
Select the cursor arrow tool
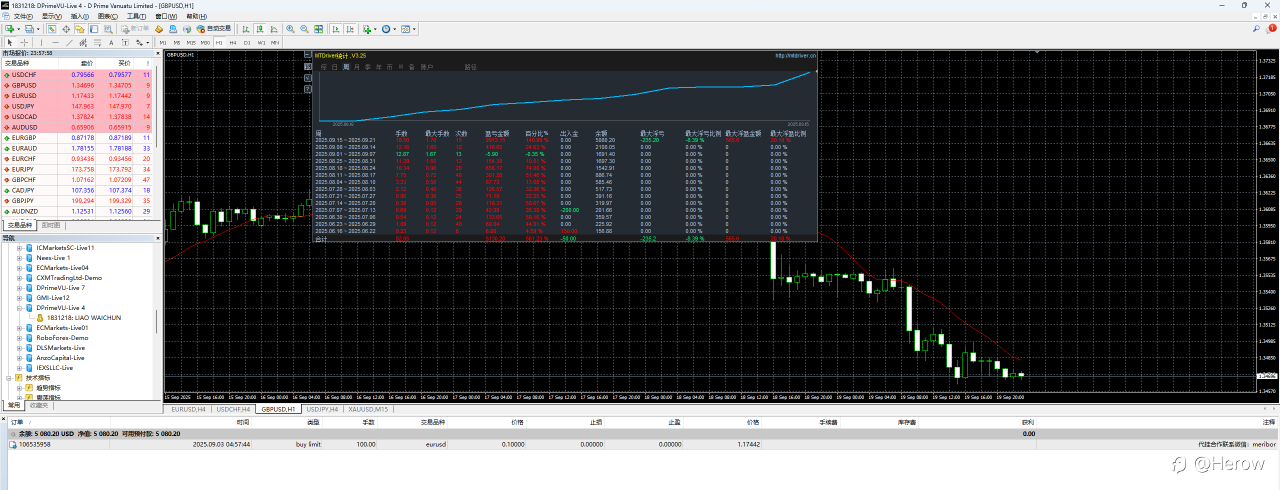pyautogui.click(x=9, y=43)
